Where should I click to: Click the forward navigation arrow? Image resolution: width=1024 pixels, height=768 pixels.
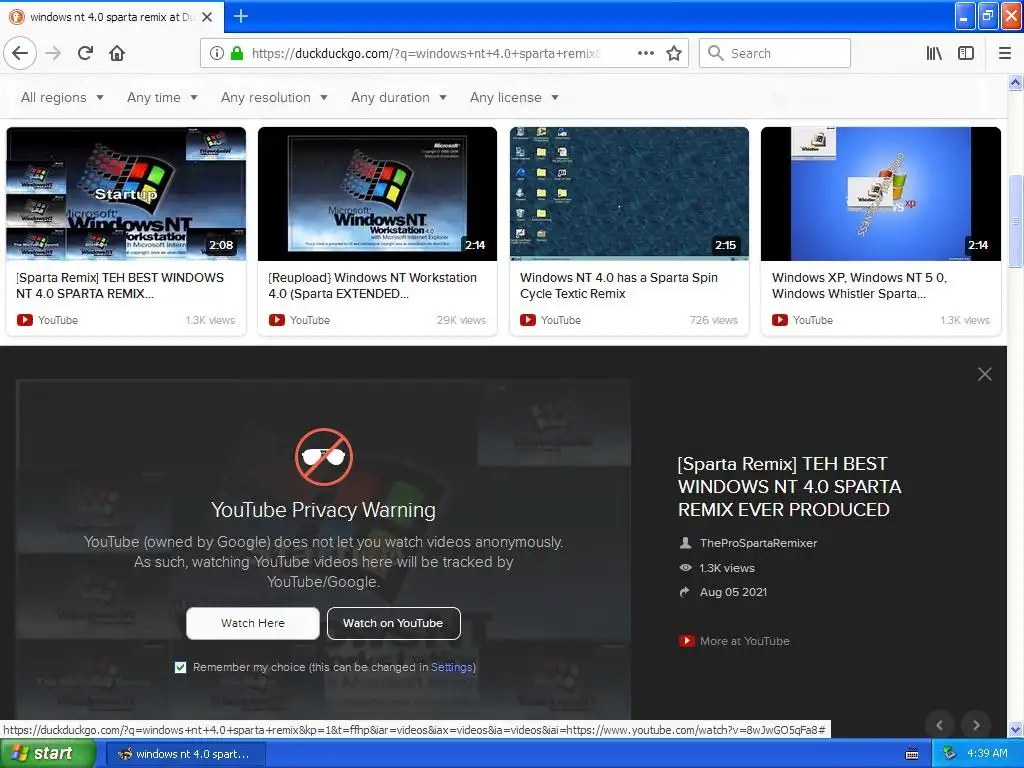tap(53, 53)
